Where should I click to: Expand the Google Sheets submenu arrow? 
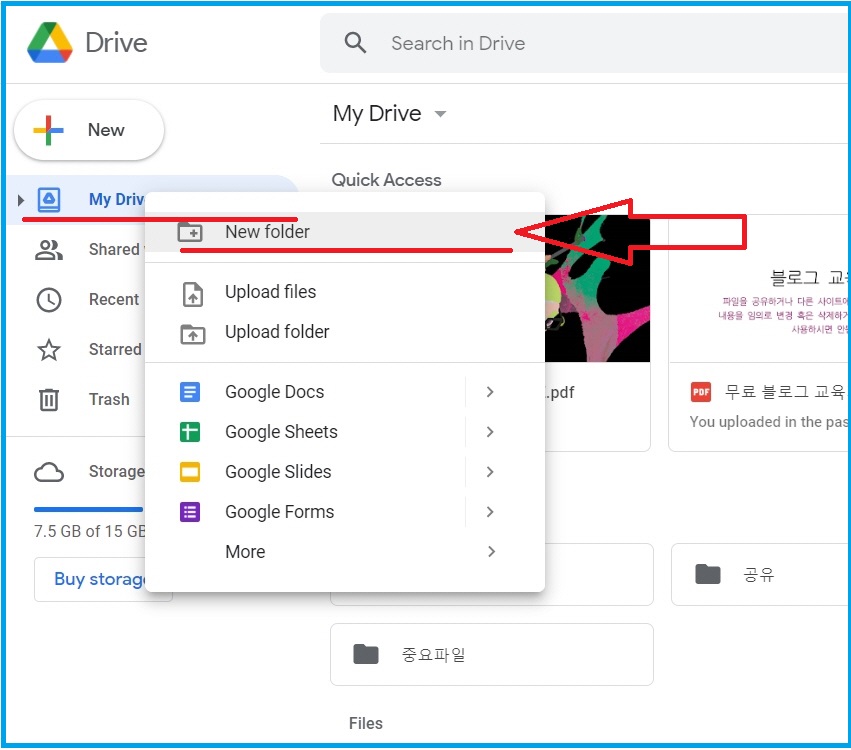(x=490, y=432)
